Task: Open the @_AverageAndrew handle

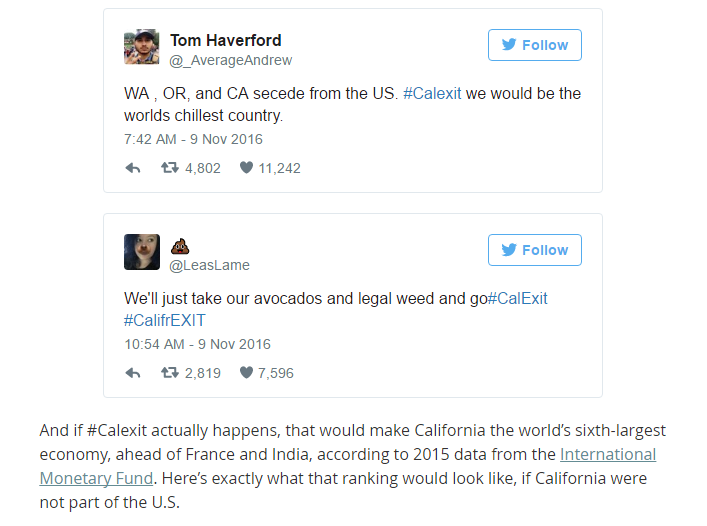Action: [x=230, y=60]
